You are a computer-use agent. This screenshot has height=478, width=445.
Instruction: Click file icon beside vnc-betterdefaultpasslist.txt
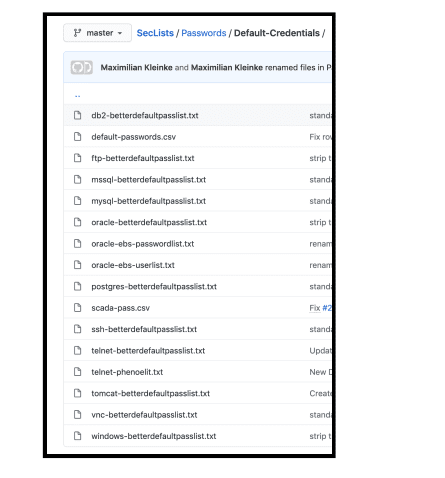tap(77, 415)
